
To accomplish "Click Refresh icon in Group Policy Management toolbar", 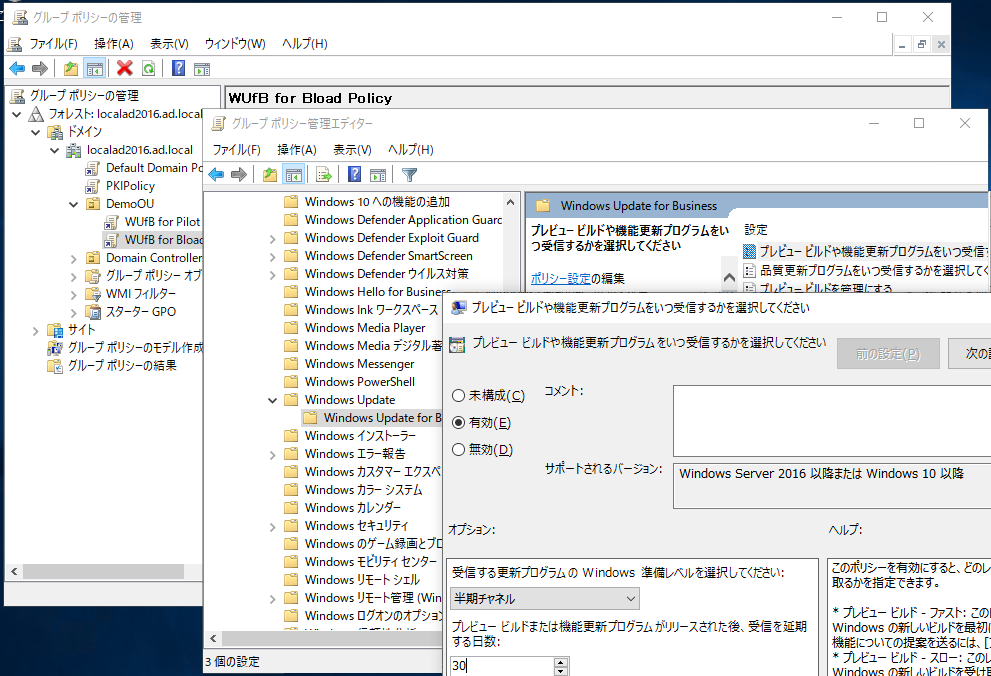I will [149, 68].
